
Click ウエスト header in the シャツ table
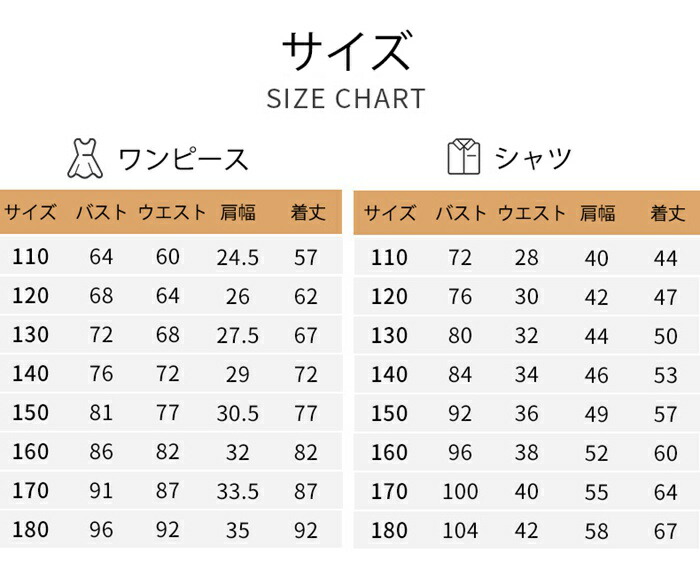coord(532,213)
